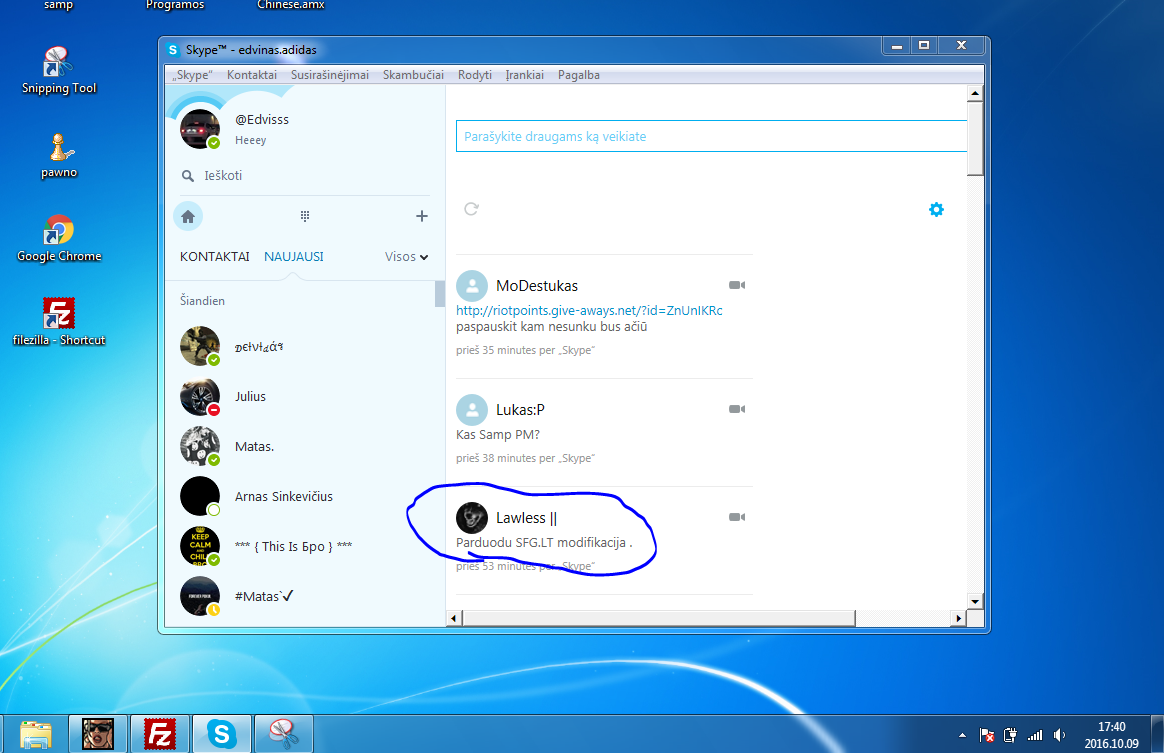Screen dimensions: 1164x753
Task: Start video call with Lawless ||
Action: (736, 517)
